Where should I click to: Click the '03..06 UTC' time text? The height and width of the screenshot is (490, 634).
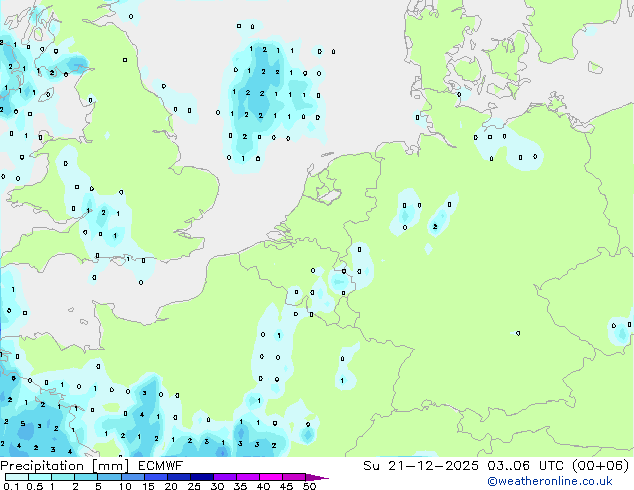pyautogui.click(x=524, y=466)
